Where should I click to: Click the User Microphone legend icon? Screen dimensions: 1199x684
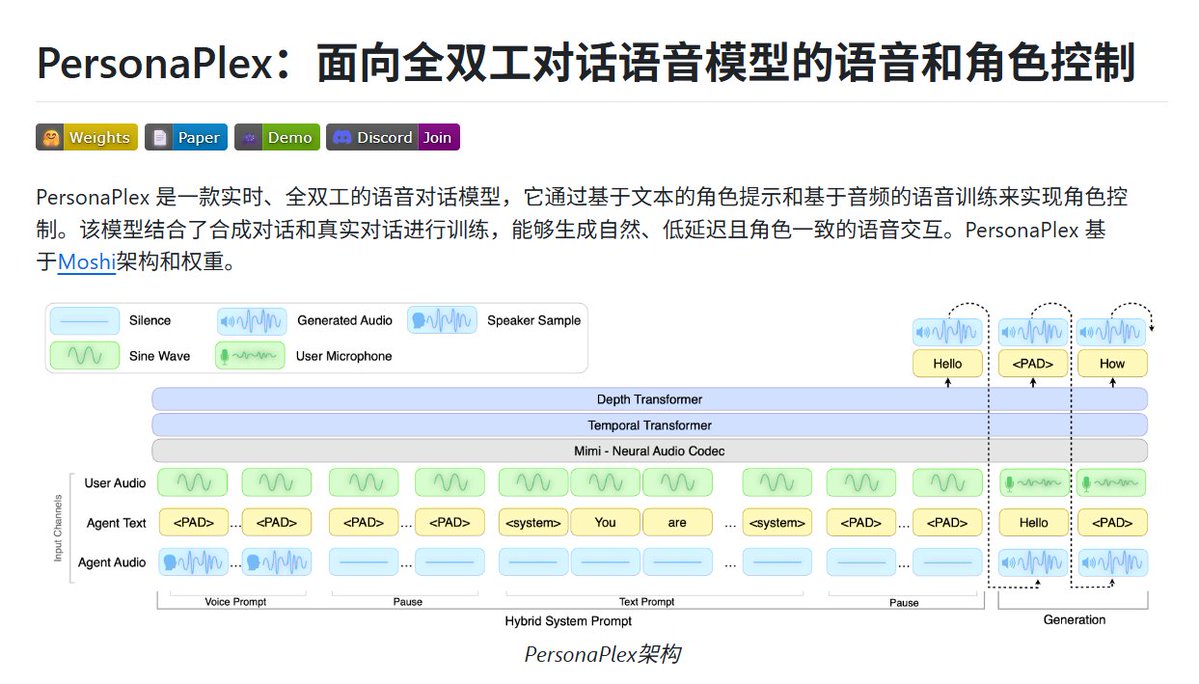[x=250, y=356]
